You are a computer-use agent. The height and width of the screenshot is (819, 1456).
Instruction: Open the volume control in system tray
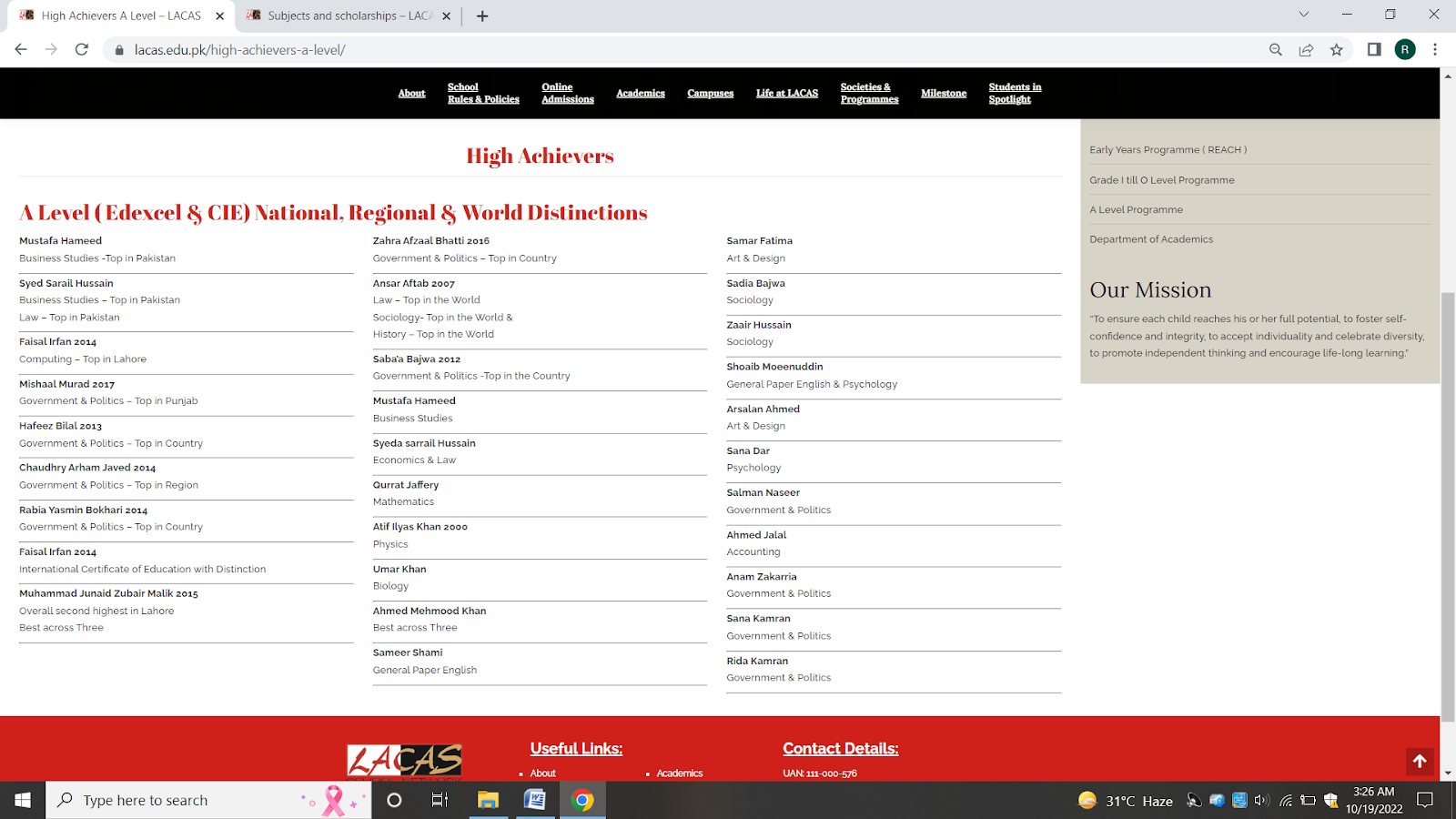1261,801
